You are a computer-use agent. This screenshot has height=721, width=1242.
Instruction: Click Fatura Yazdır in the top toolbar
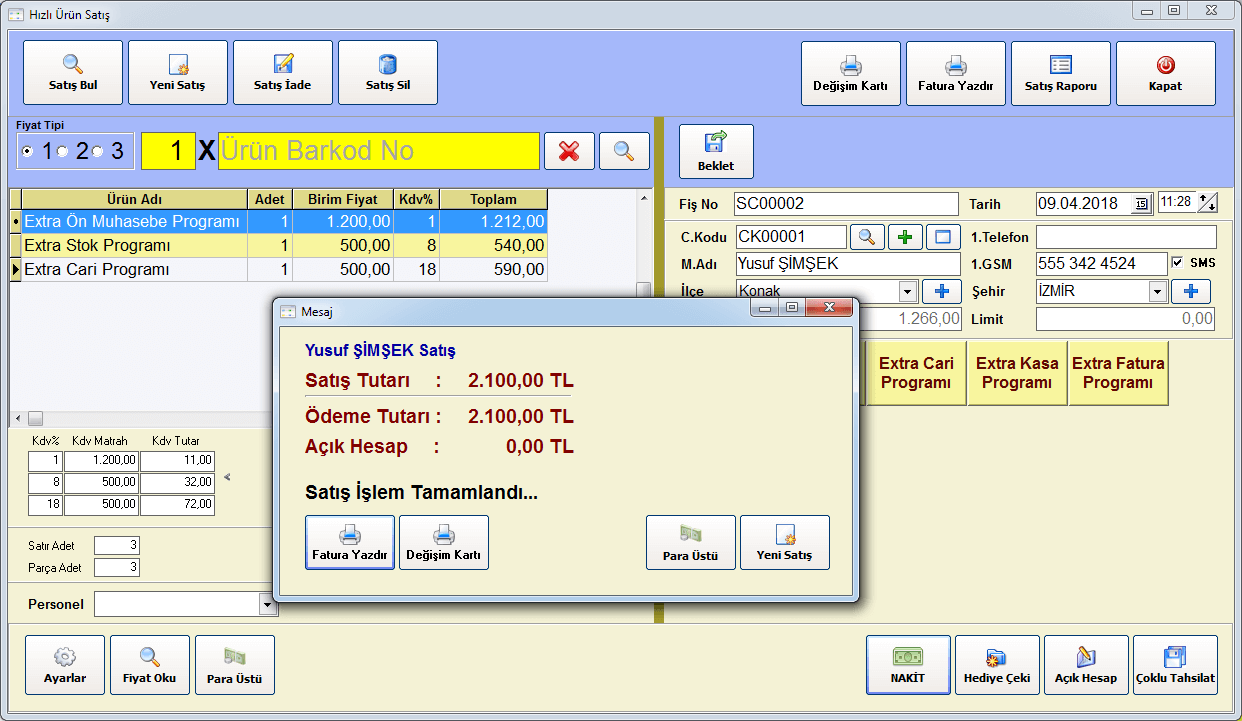pos(956,74)
